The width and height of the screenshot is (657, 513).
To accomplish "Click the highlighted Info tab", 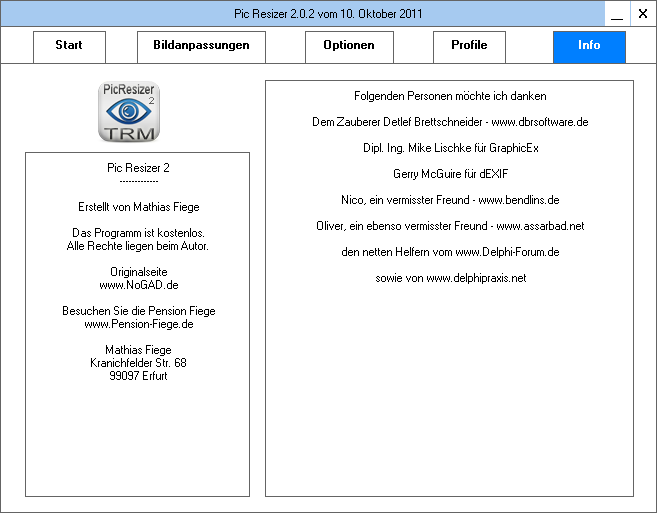I will pyautogui.click(x=589, y=46).
